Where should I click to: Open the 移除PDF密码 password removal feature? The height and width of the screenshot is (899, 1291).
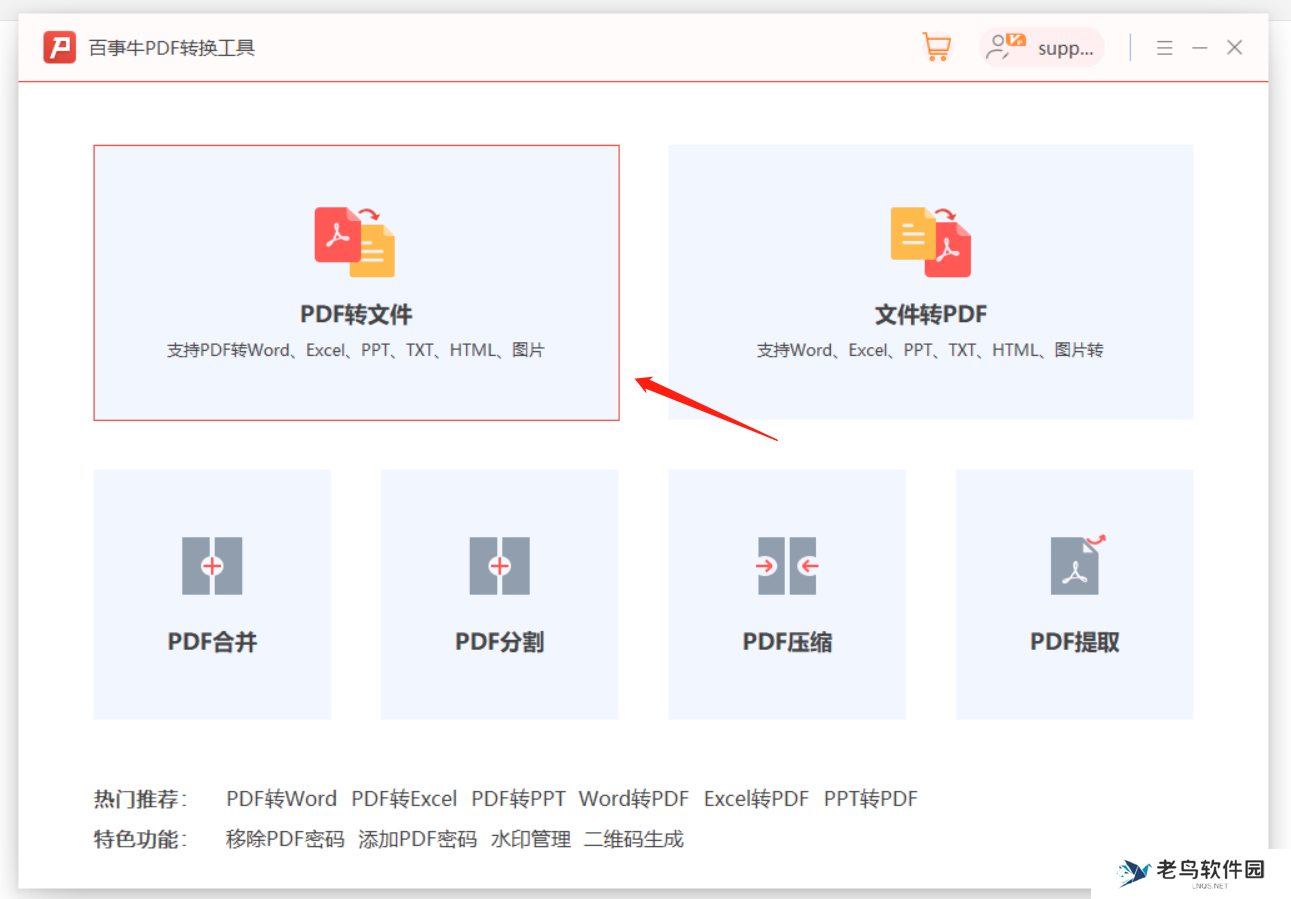(x=281, y=839)
